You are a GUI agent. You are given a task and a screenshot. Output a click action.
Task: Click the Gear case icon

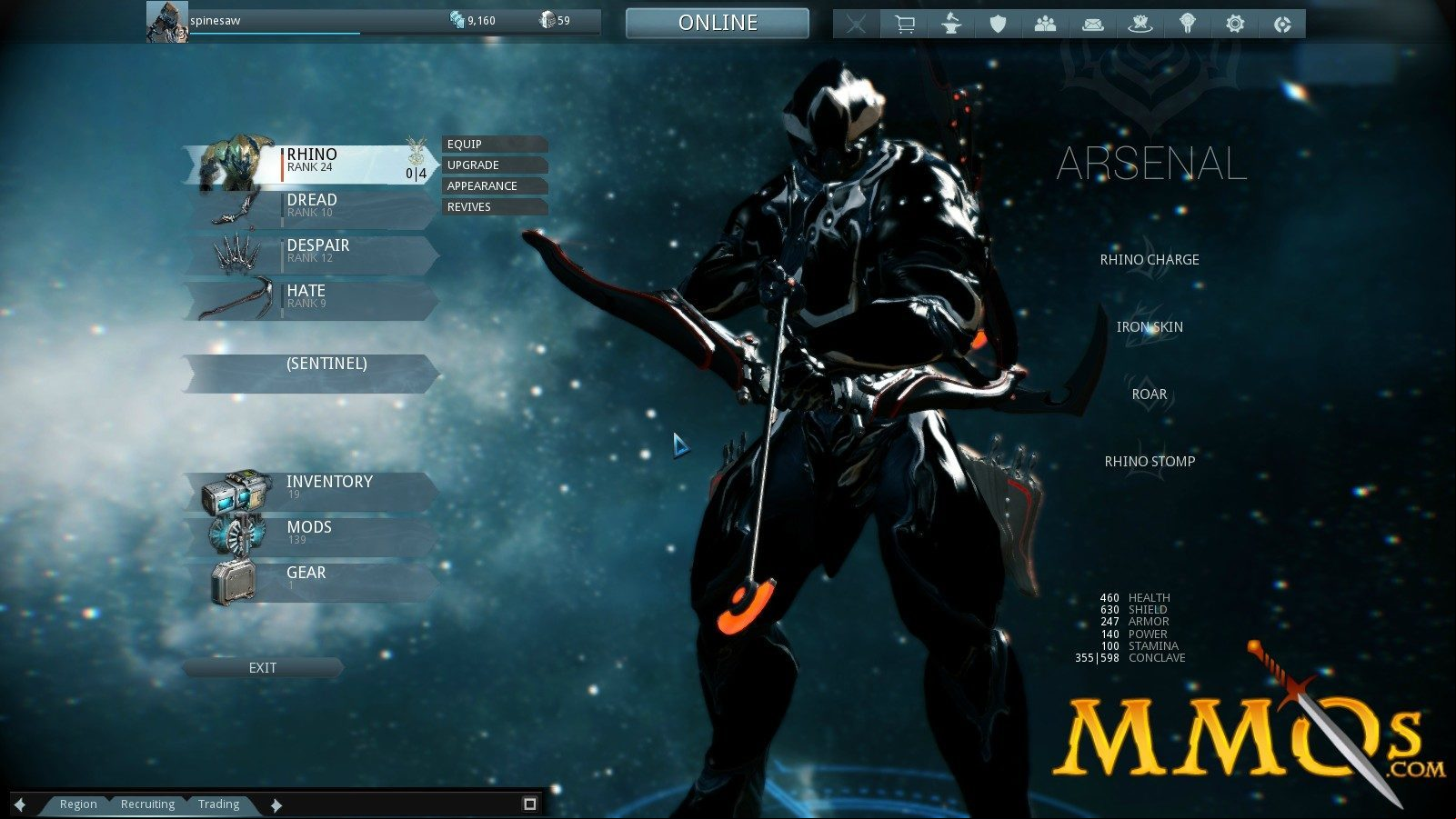point(234,583)
